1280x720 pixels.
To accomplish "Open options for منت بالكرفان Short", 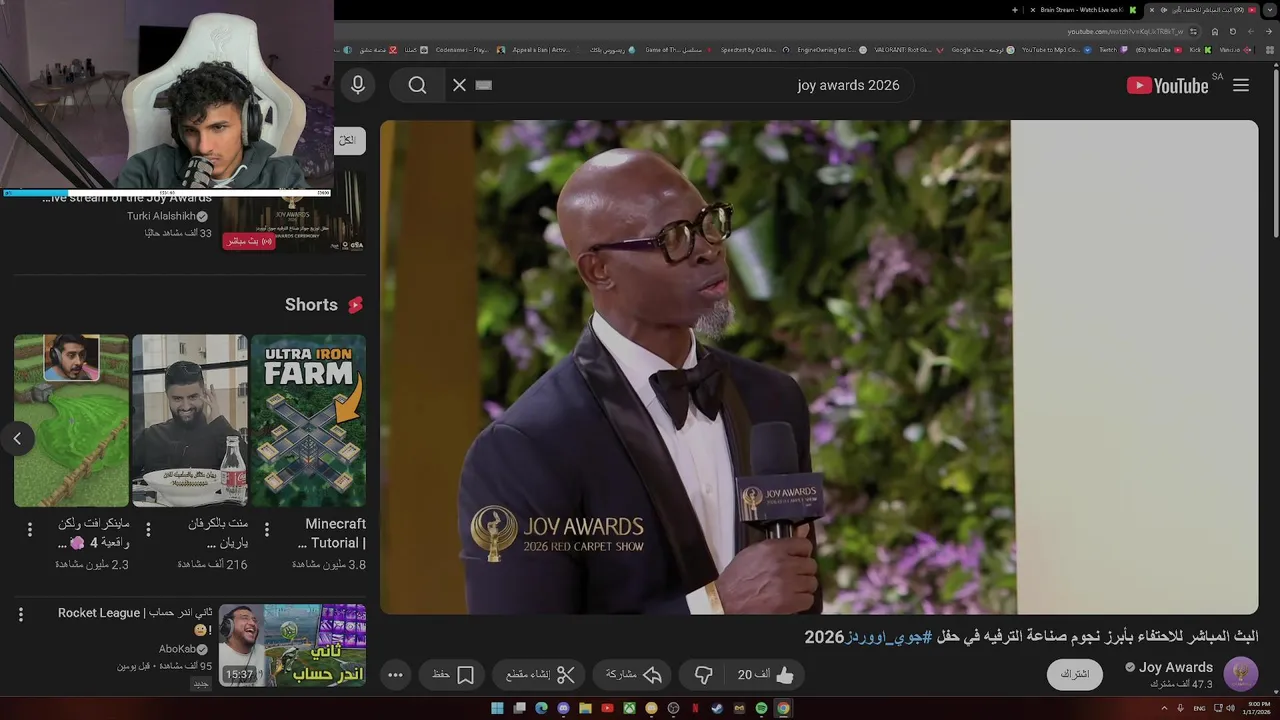I will [148, 529].
